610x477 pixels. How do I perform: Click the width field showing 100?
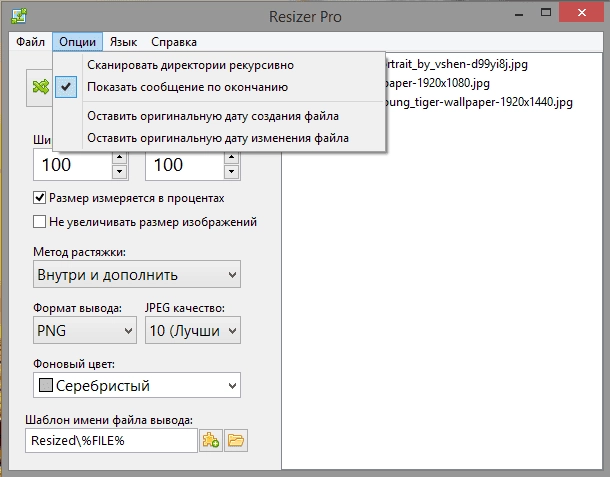tap(73, 165)
